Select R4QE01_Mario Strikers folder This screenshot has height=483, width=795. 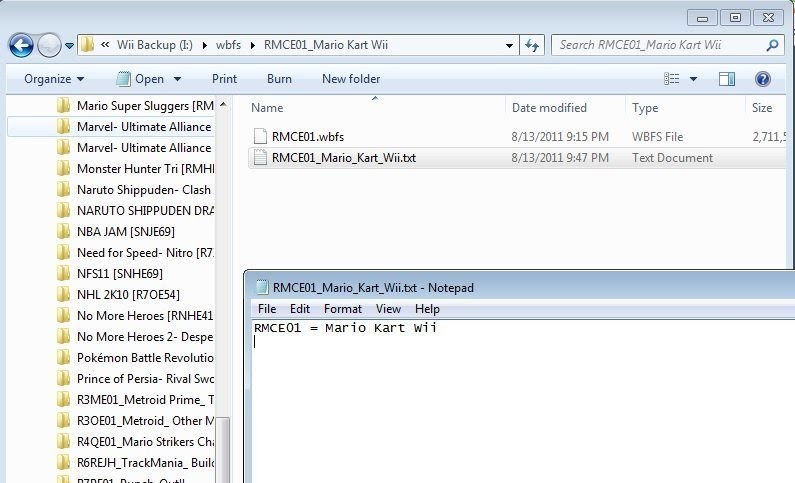(146, 442)
